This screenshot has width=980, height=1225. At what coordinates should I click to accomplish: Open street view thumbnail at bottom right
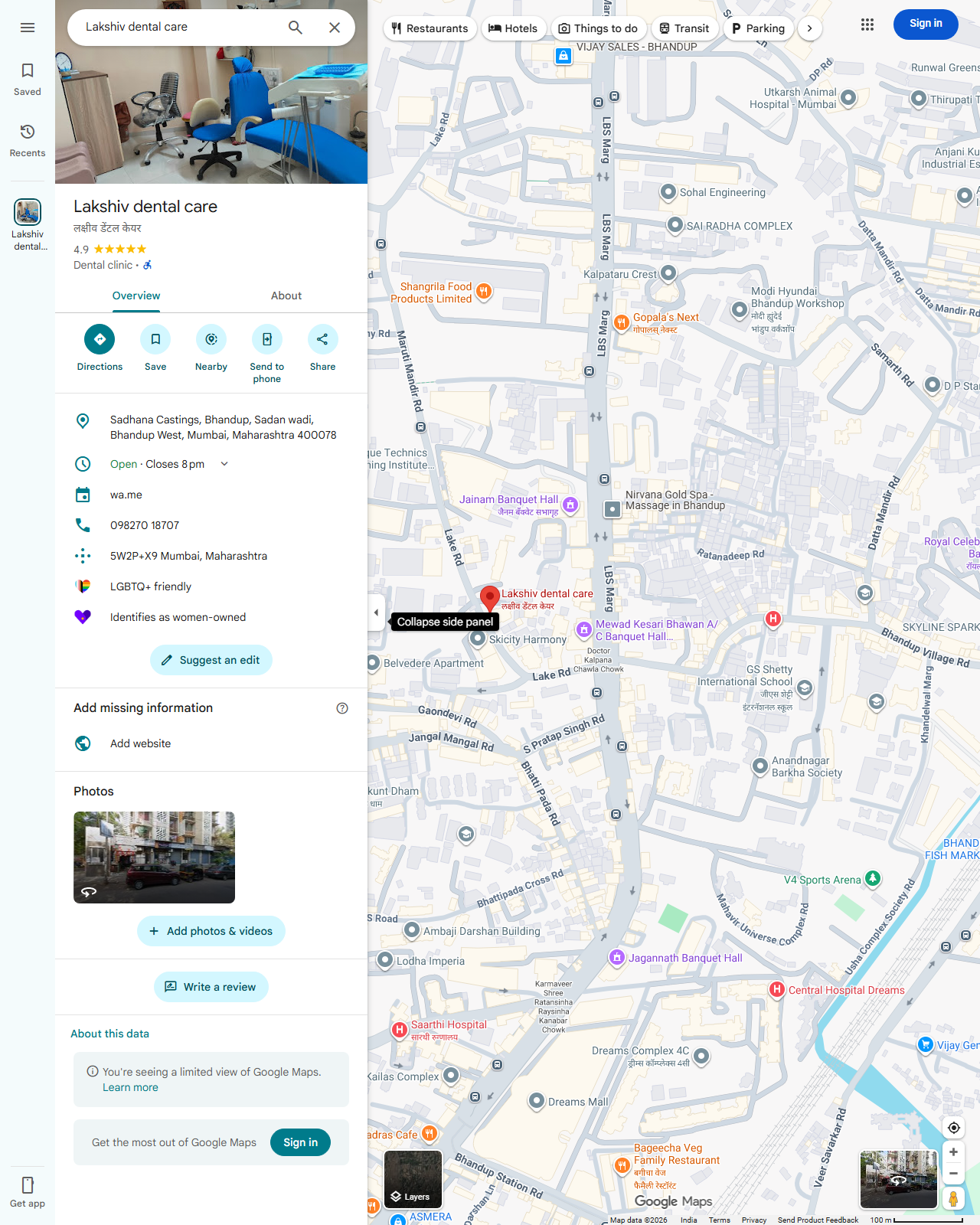click(x=899, y=1179)
